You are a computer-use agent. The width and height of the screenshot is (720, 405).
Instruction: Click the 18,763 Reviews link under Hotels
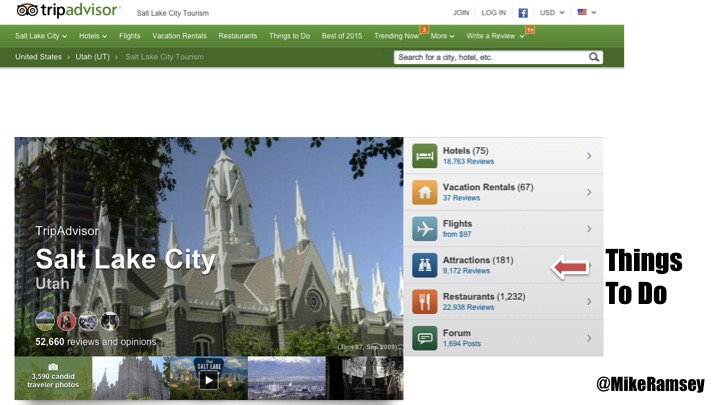tap(468, 162)
